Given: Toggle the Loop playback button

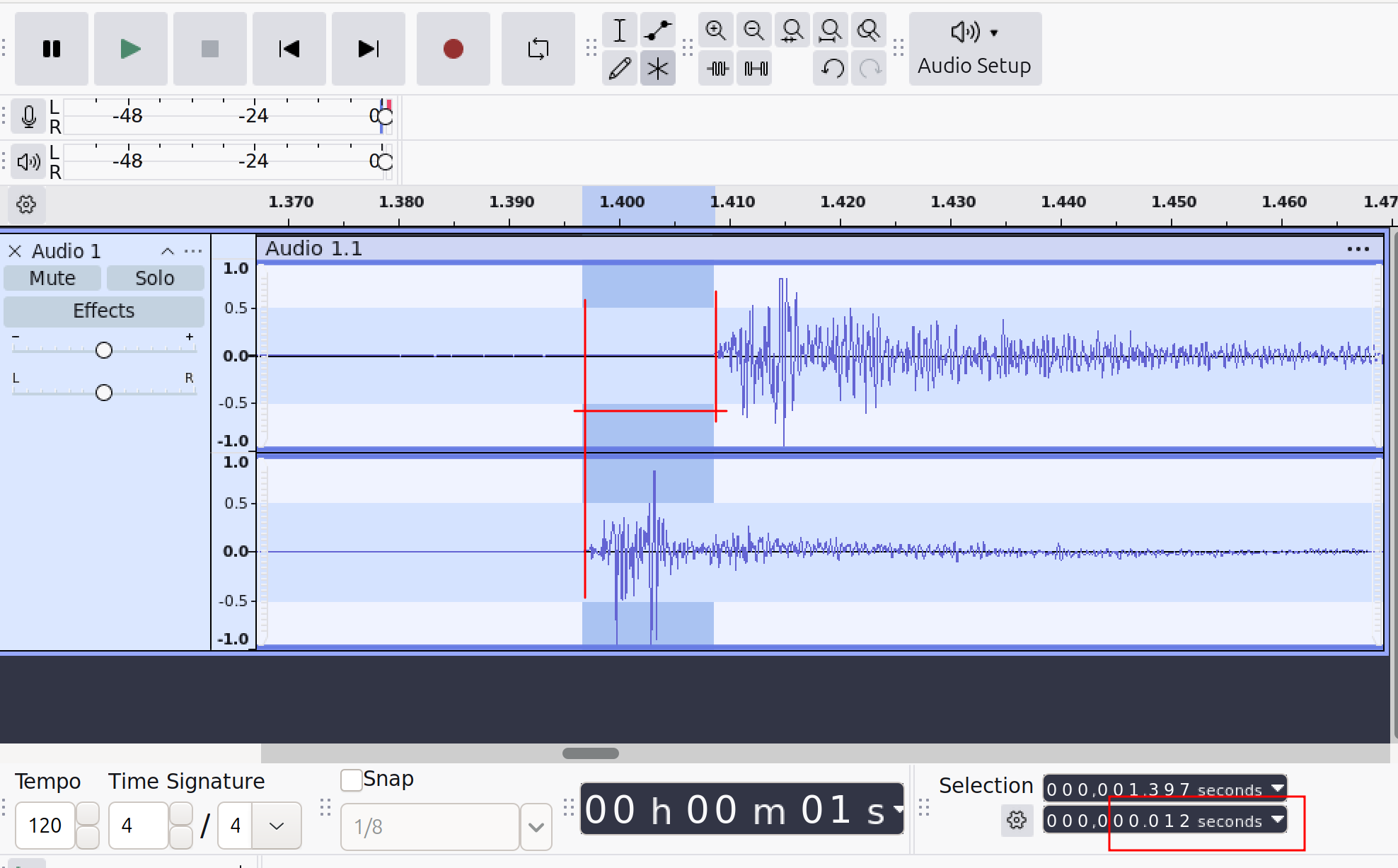Looking at the screenshot, I should click(538, 49).
